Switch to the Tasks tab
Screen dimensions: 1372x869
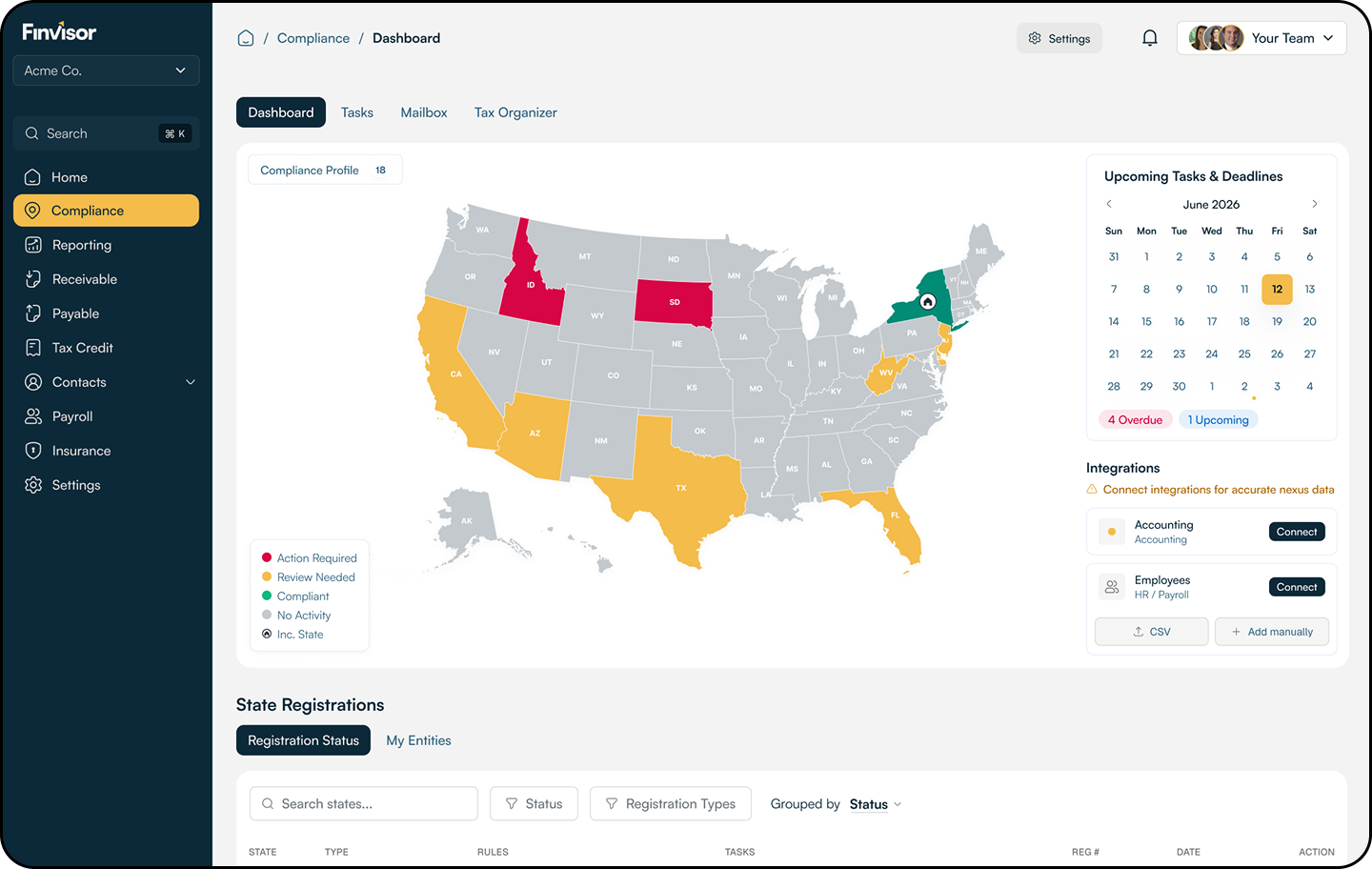(x=357, y=112)
